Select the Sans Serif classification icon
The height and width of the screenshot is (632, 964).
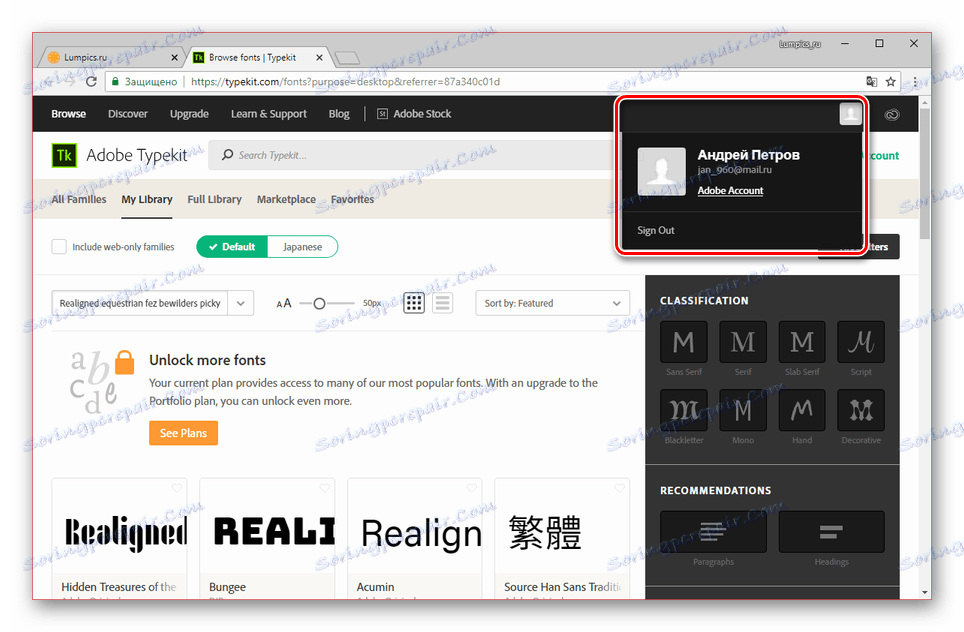pos(683,342)
